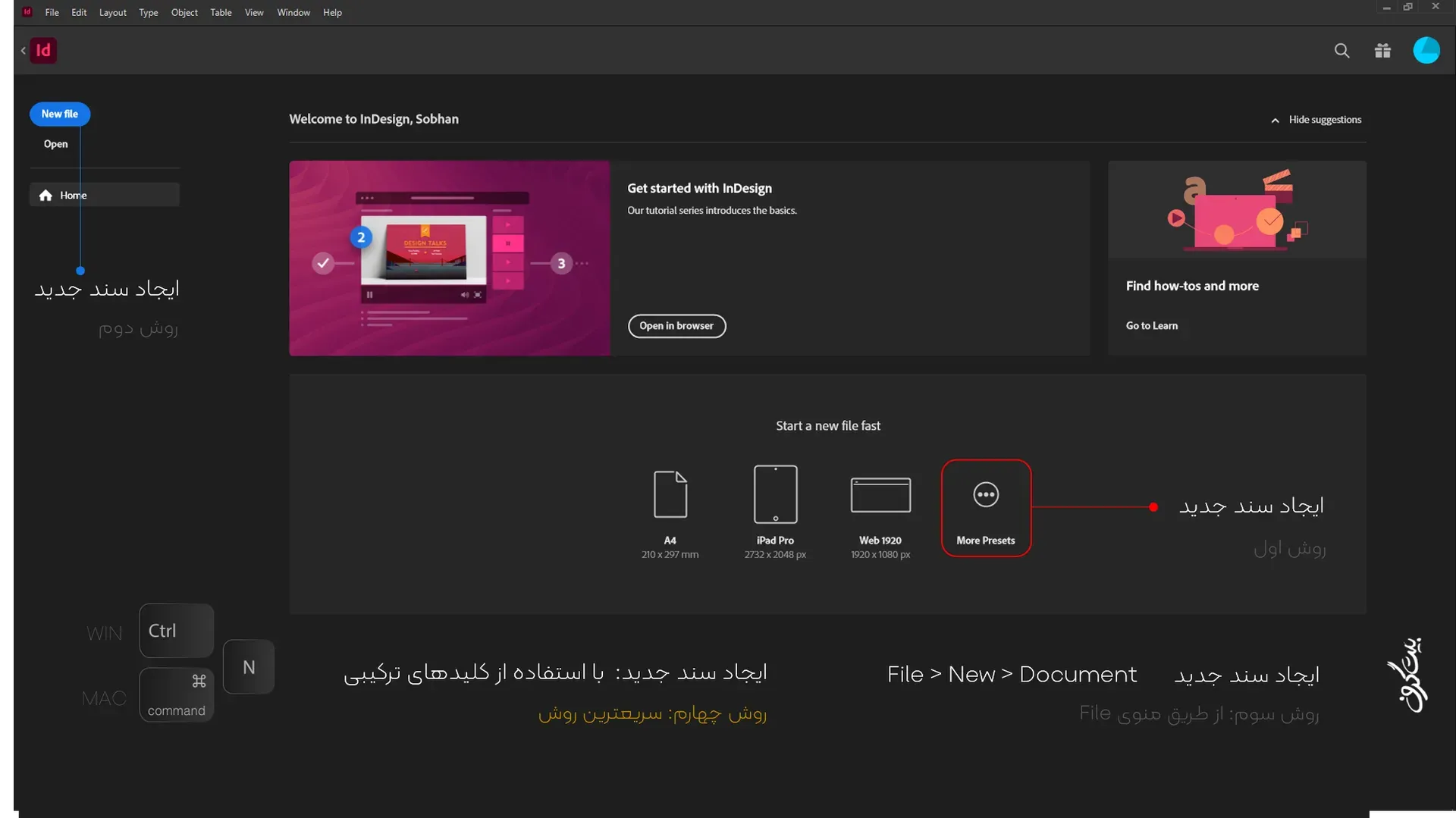Open the Help menu
This screenshot has width=1456, height=818.
[x=332, y=12]
